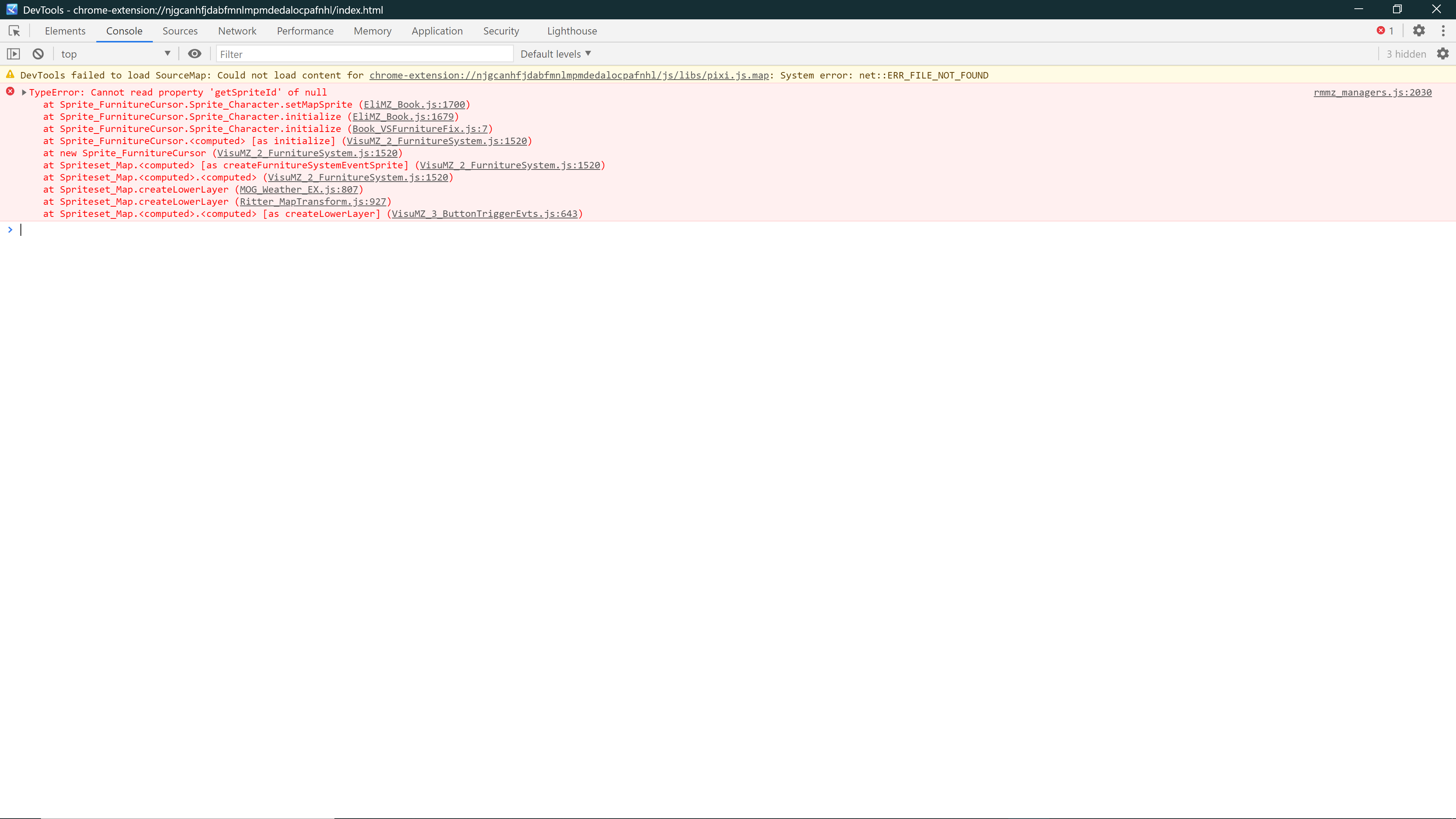Image resolution: width=1456 pixels, height=819 pixels.
Task: Click the console prompt input line
Action: [735, 229]
